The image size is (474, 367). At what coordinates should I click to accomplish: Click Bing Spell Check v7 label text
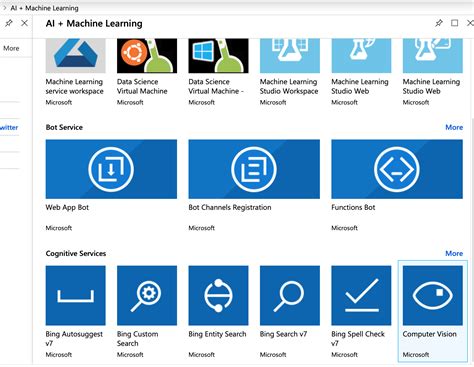click(x=358, y=338)
